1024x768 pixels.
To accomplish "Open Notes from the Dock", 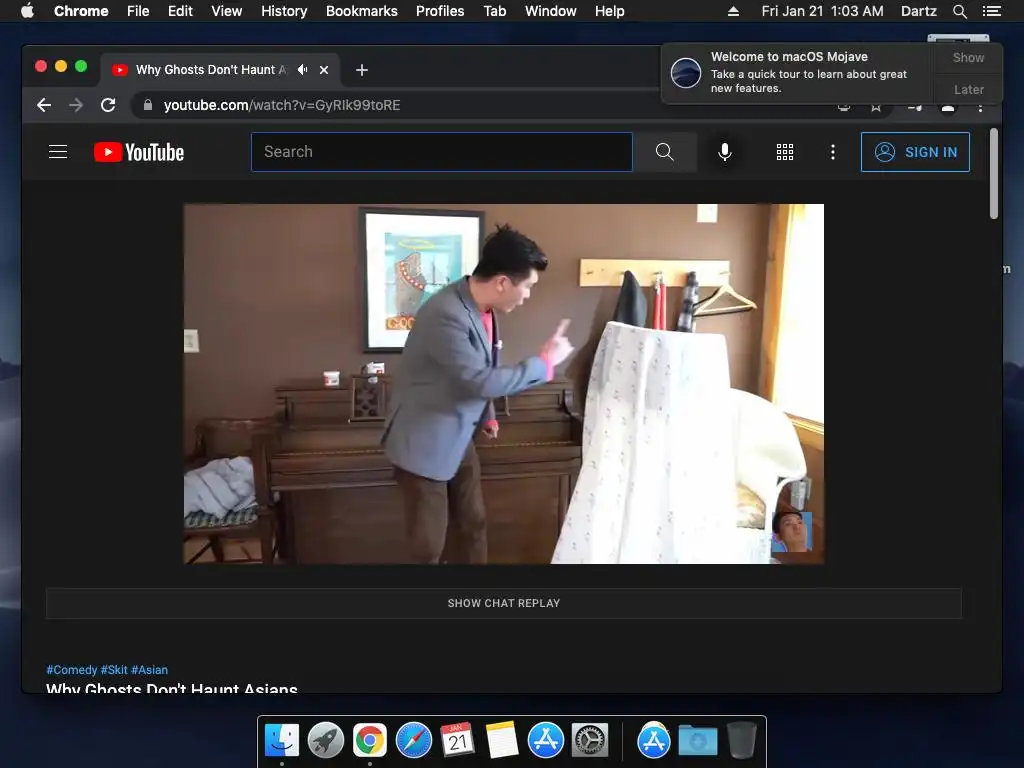I will [x=502, y=741].
